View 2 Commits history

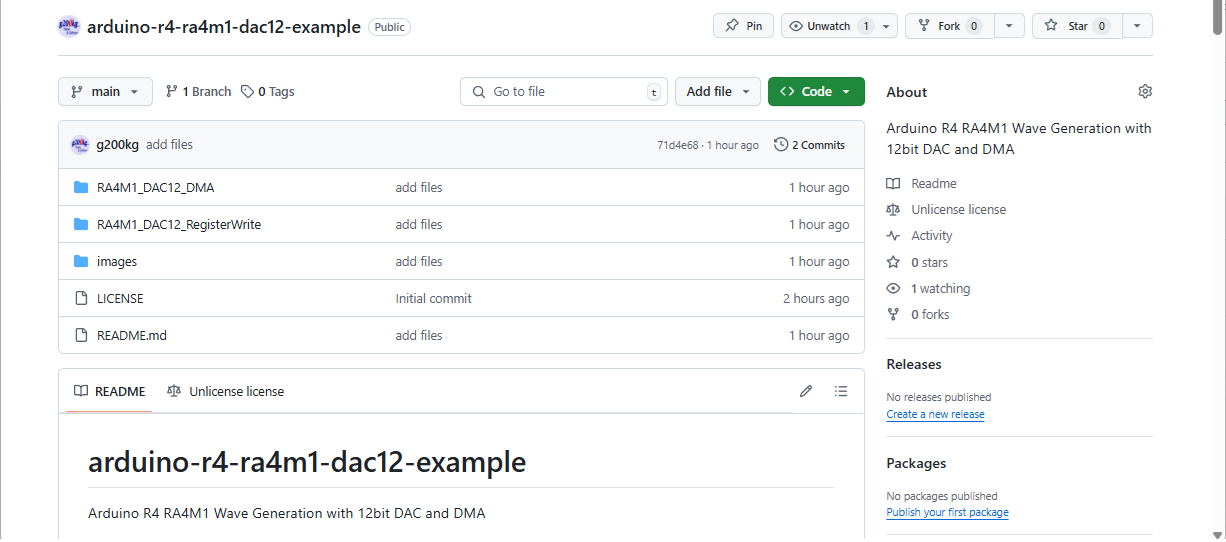pos(809,145)
